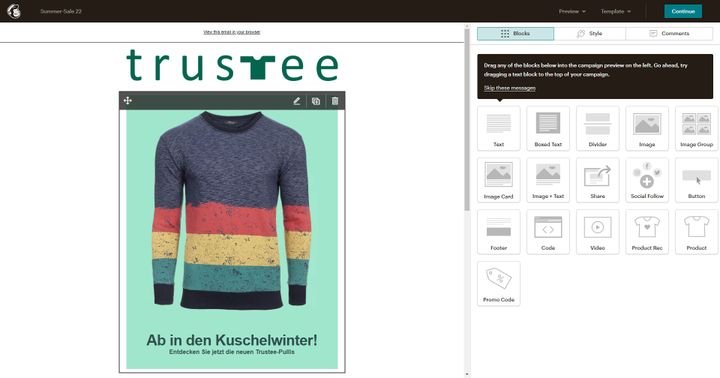The image size is (720, 378).
Task: Click 'Entdecken Sie jetzt die neuen Trustee-Pullis' text
Action: tap(232, 352)
